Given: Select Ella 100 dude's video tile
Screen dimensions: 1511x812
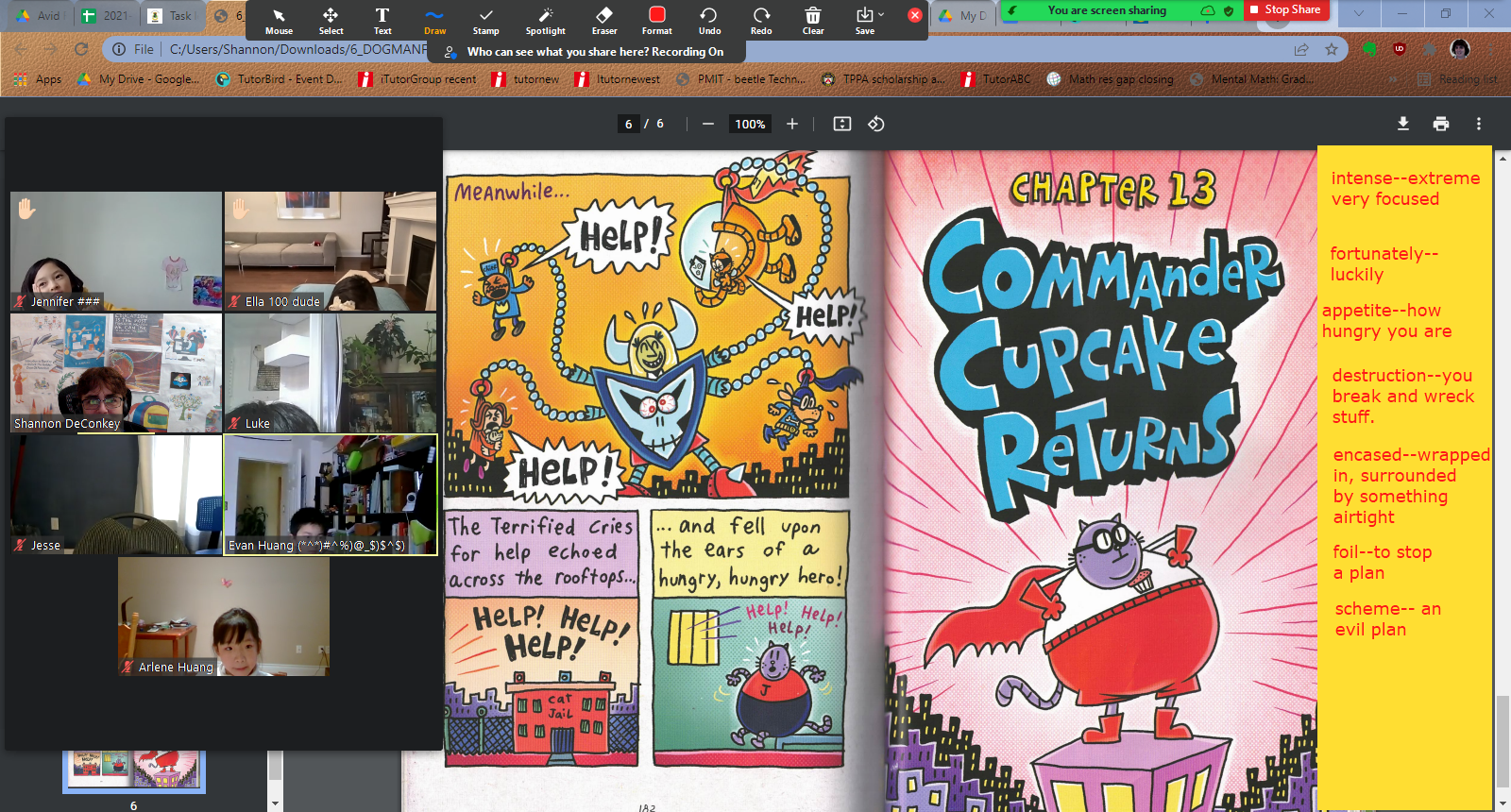Looking at the screenshot, I should click(x=331, y=251).
